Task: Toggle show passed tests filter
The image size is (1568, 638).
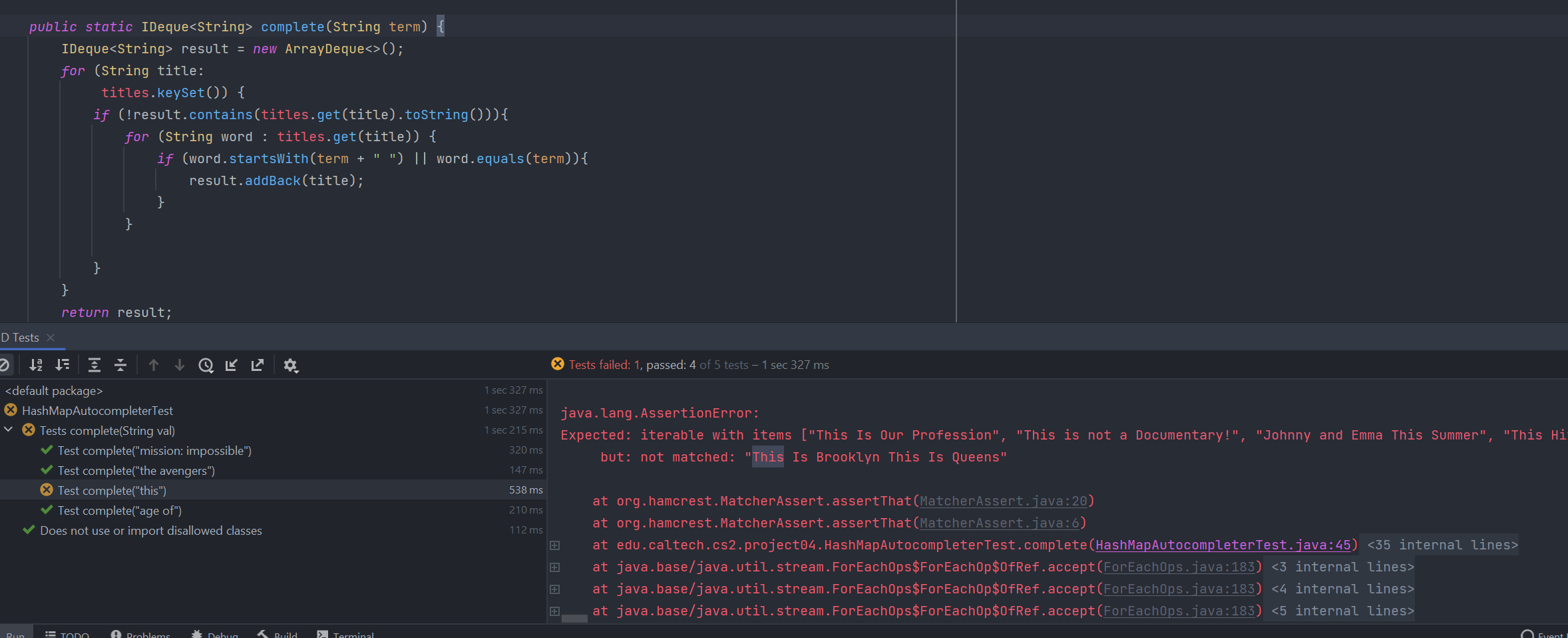Action: click(x=5, y=365)
